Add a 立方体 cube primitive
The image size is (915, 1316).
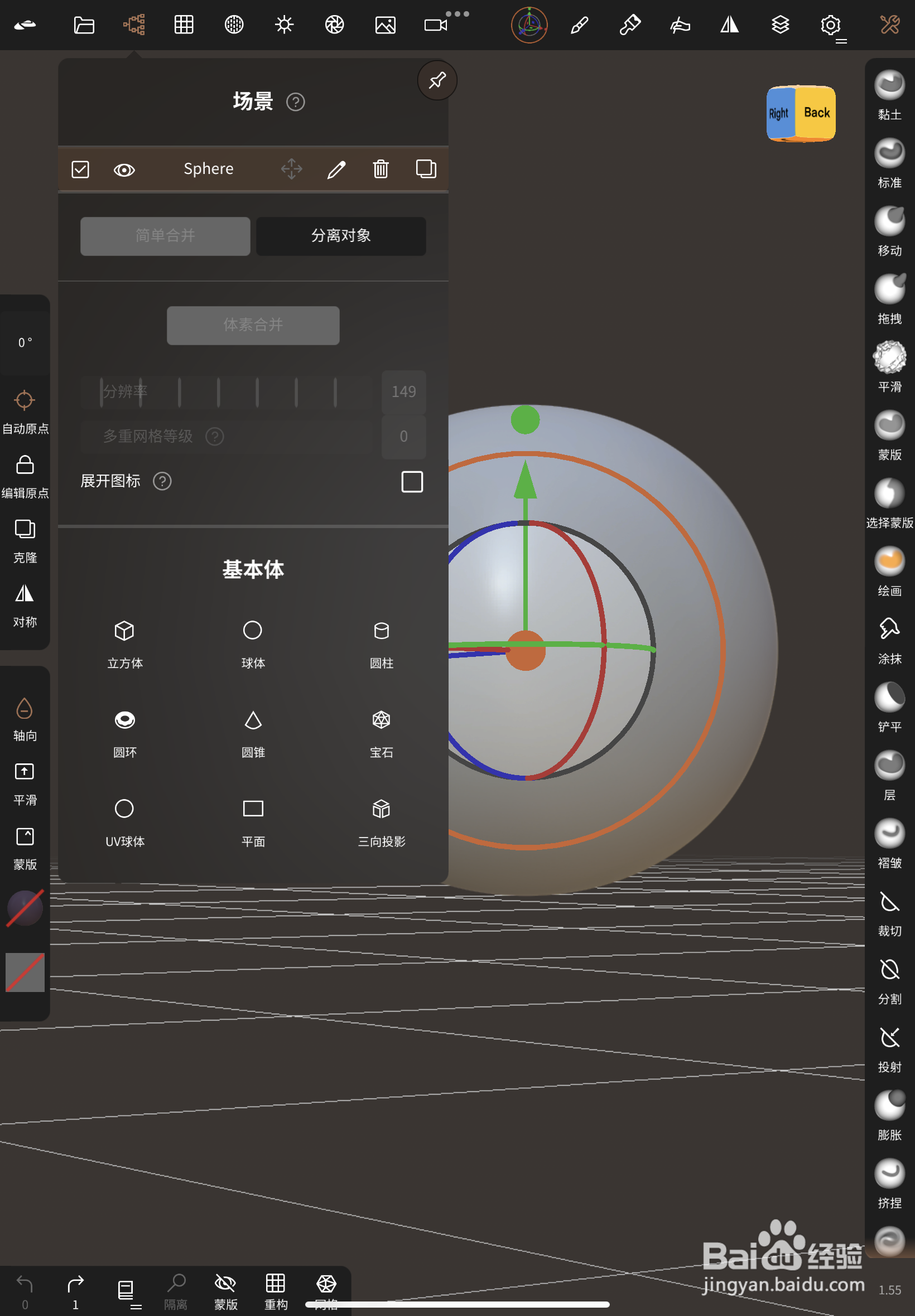124,645
